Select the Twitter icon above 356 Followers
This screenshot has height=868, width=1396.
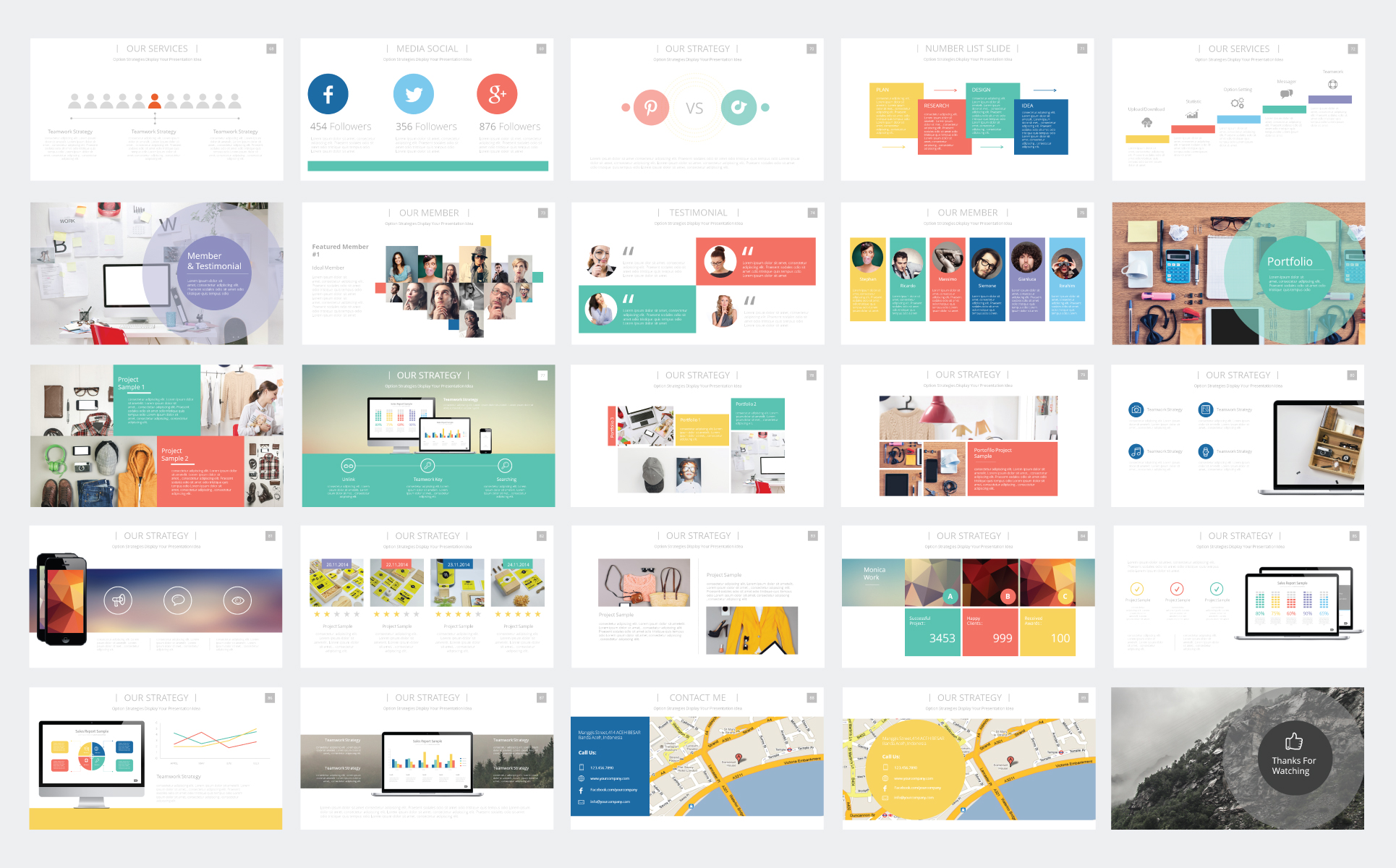point(413,93)
